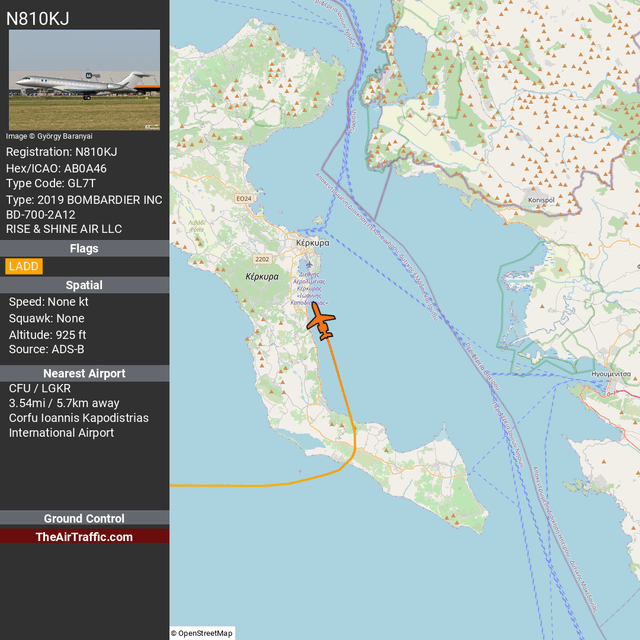Click the RISE & SHINE AIR LLC owner text
This screenshot has height=640, width=640.
click(x=64, y=229)
